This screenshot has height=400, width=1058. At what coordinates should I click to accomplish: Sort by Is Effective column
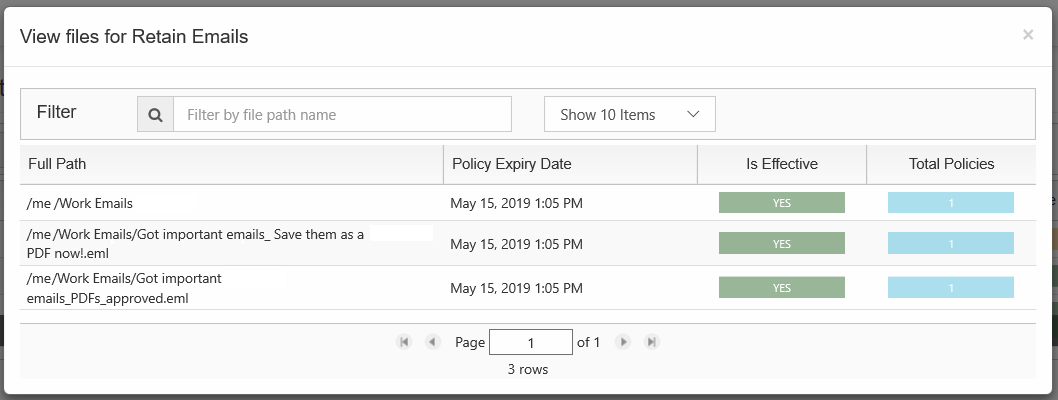[x=781, y=164]
